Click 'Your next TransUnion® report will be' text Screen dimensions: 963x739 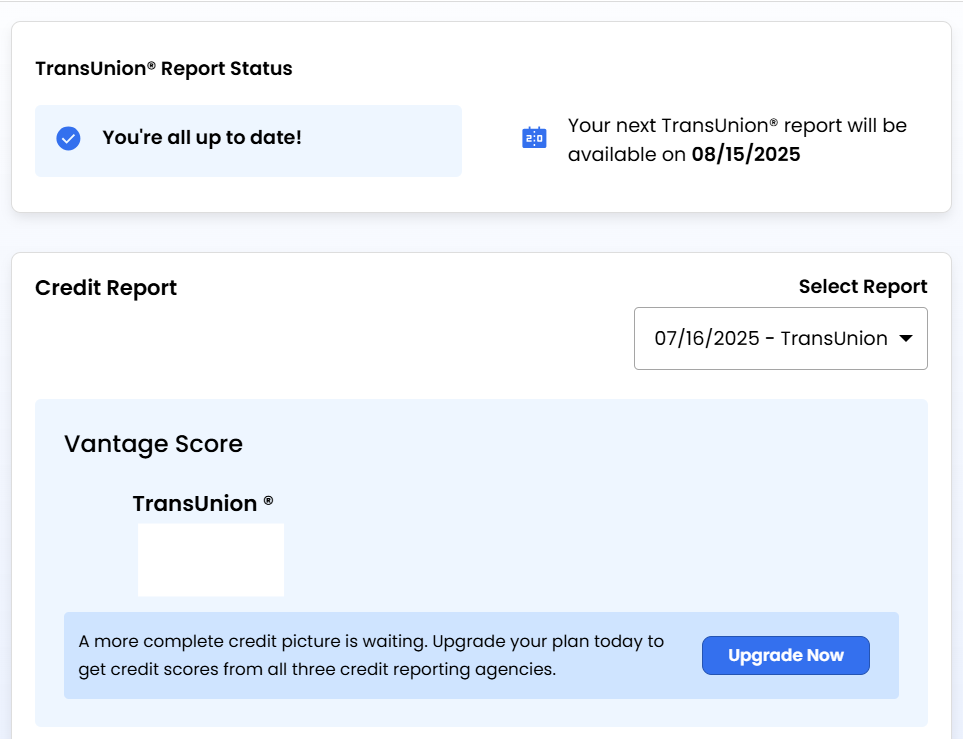(737, 125)
